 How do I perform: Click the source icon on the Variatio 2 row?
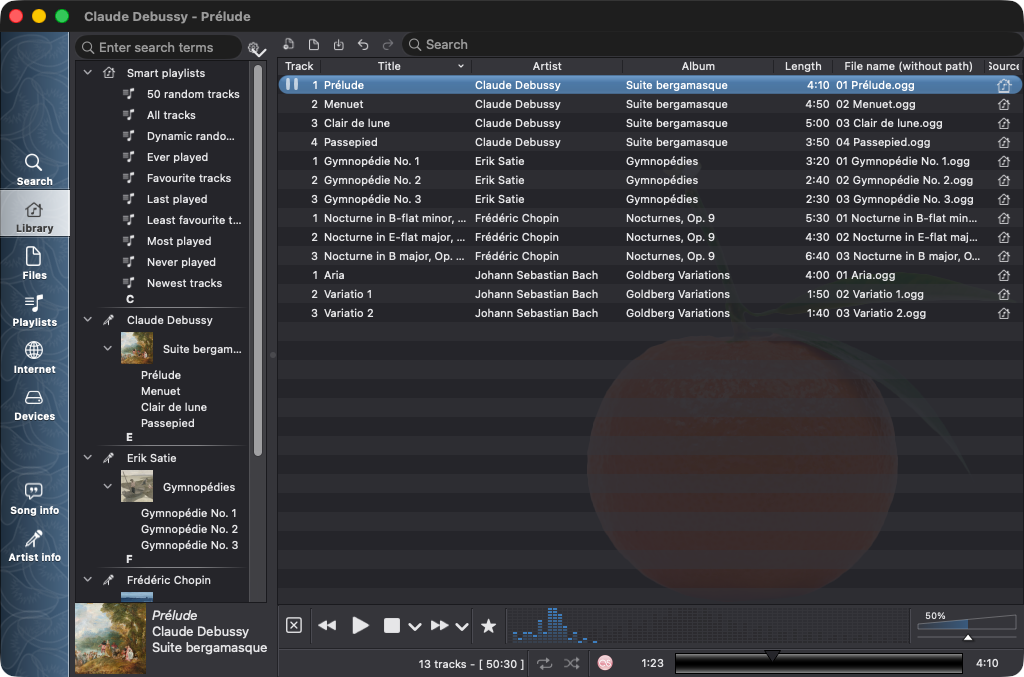pyautogui.click(x=1004, y=313)
